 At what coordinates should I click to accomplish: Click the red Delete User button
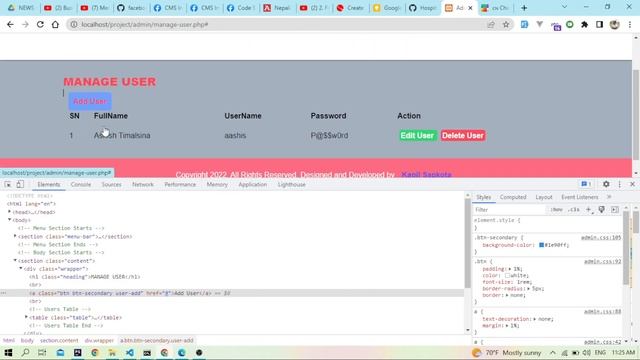pos(463,136)
